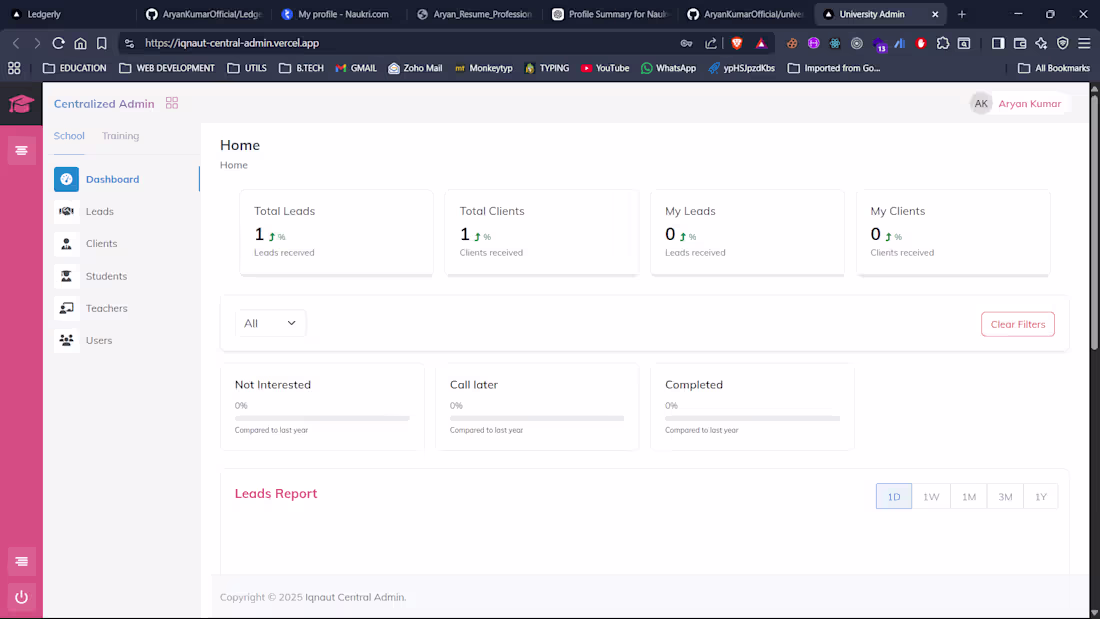Bookmark this page from the toolbar
Screen dimensions: 1100x619
click(x=102, y=43)
